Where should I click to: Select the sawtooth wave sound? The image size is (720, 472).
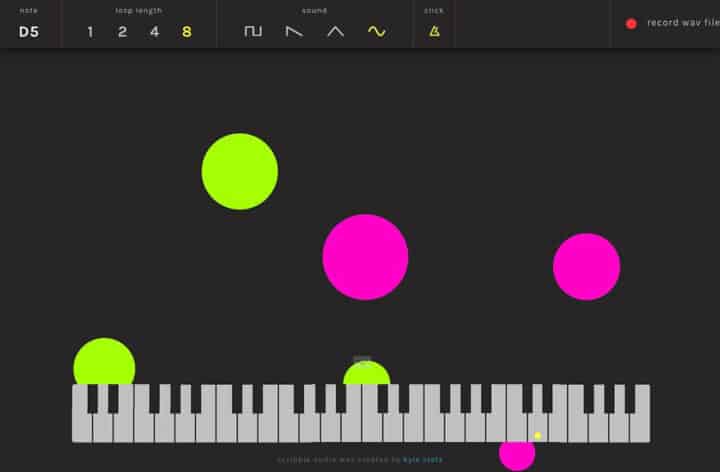pos(294,31)
